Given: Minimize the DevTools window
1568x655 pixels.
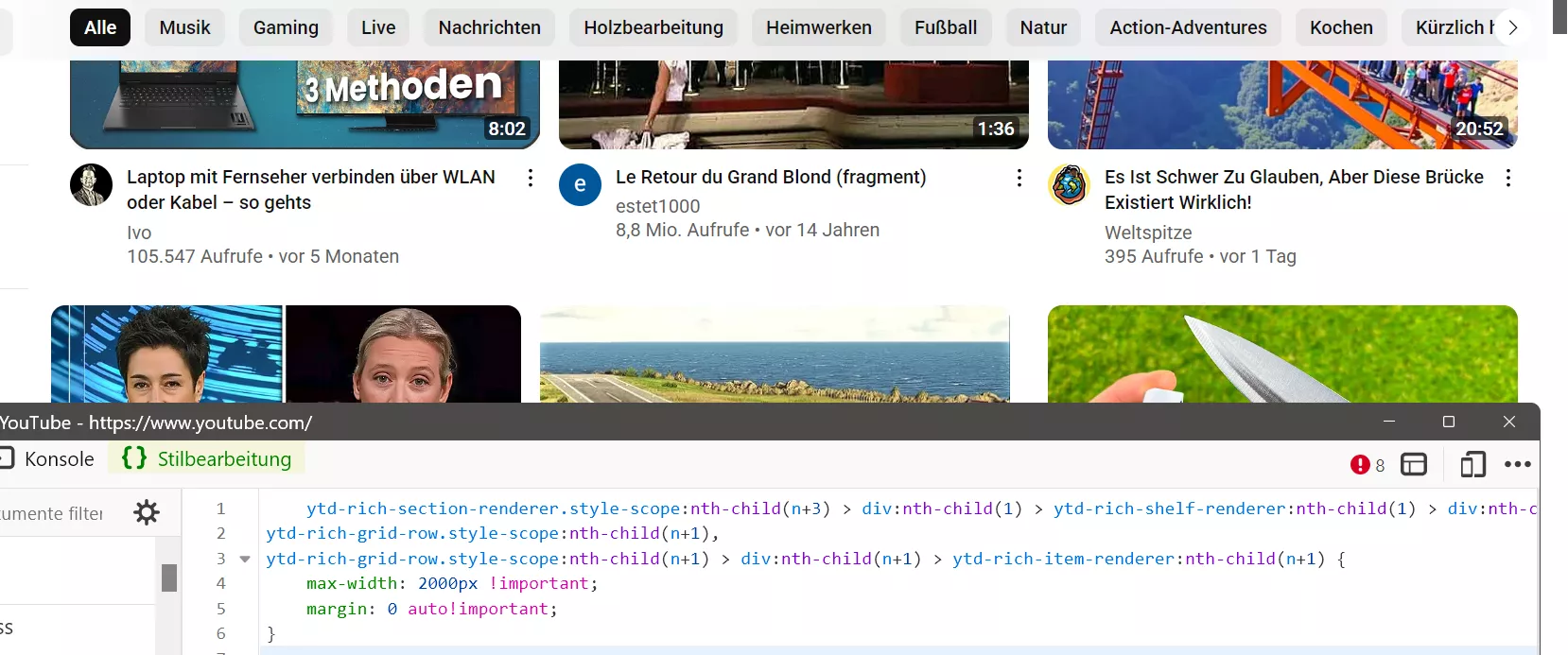Looking at the screenshot, I should pos(1389,422).
